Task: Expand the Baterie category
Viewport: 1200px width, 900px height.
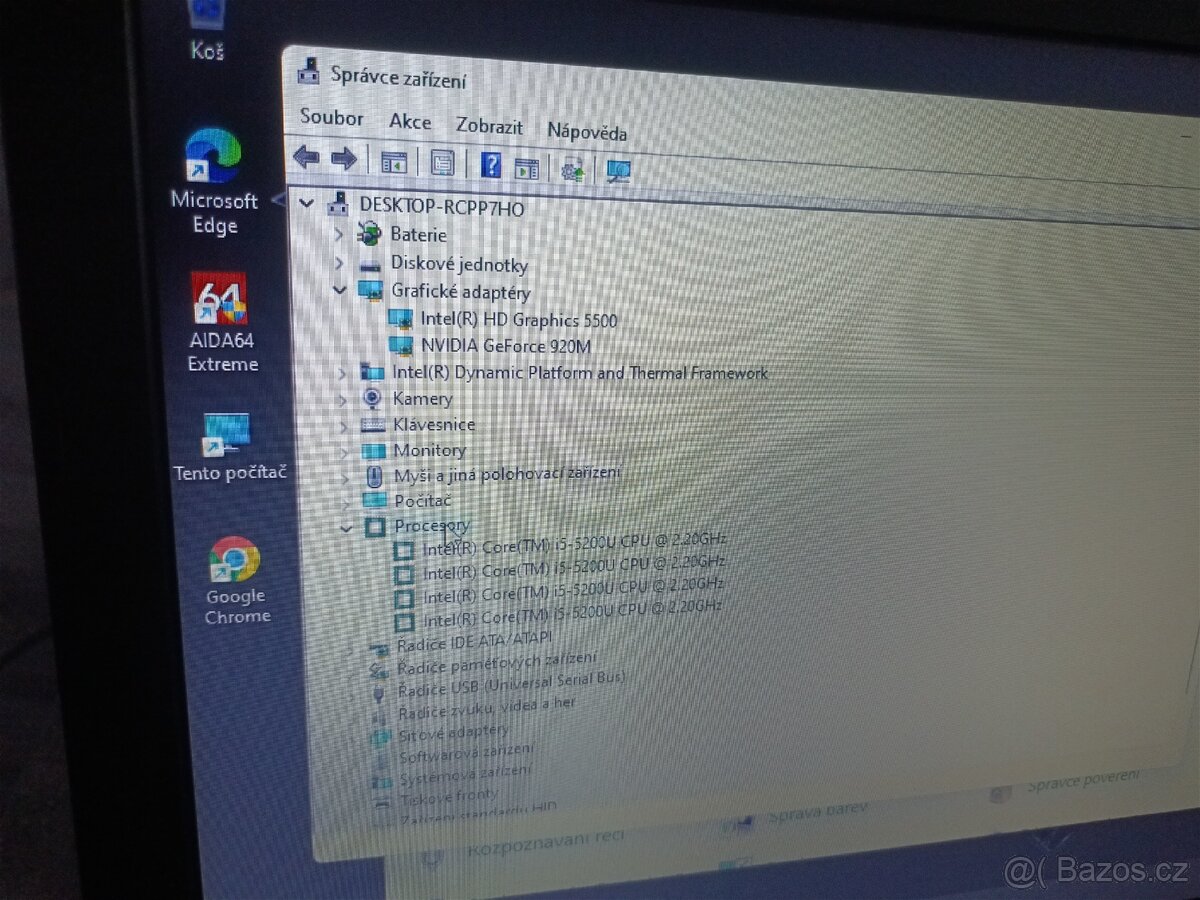Action: (x=338, y=235)
